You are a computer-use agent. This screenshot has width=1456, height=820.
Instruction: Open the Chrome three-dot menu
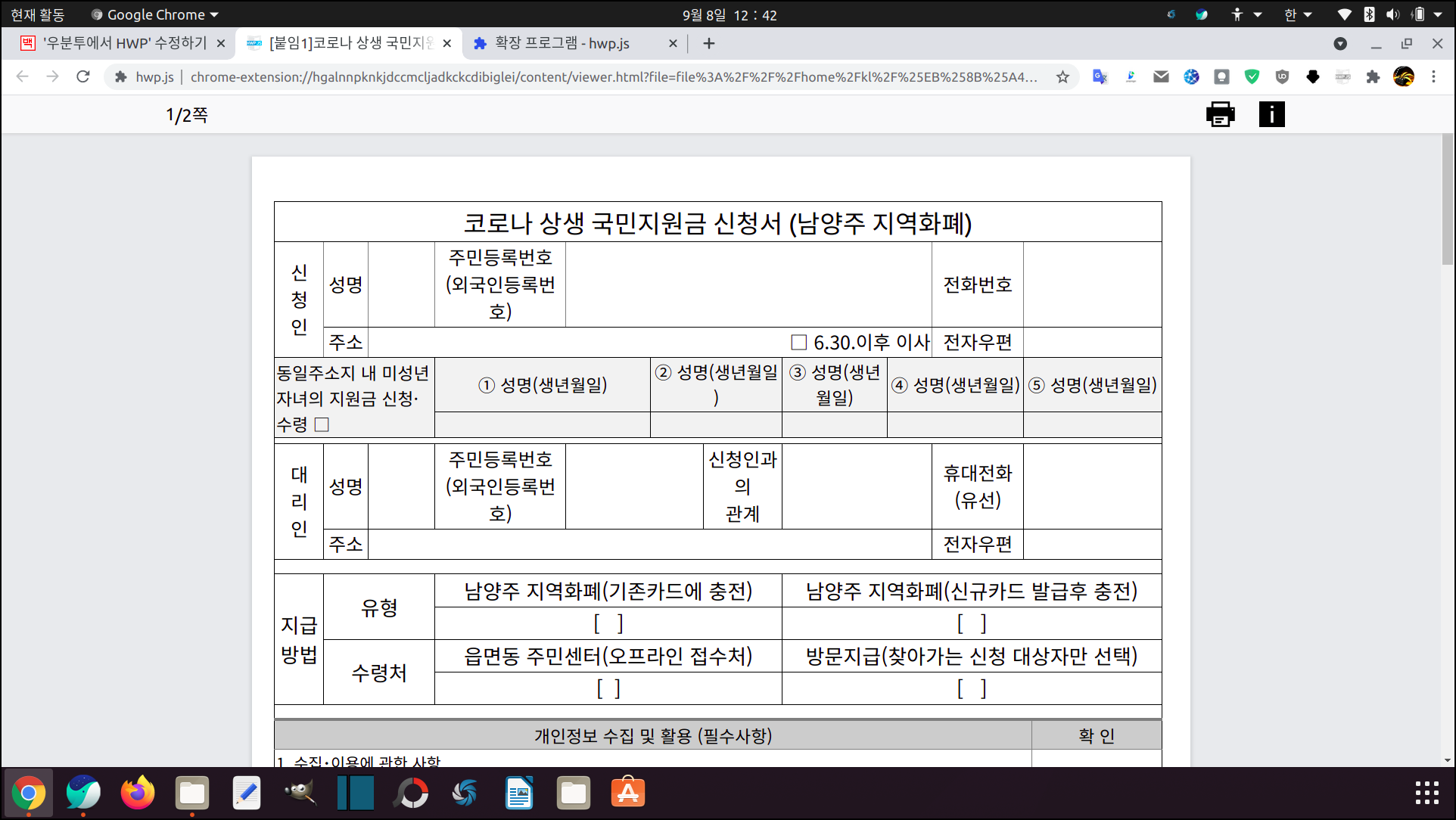(1433, 76)
